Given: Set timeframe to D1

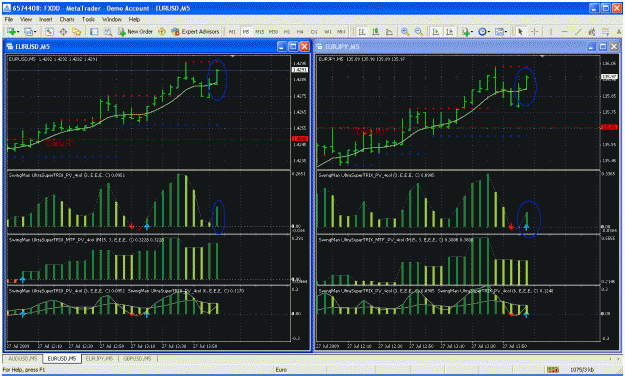Looking at the screenshot, I should click(x=314, y=31).
